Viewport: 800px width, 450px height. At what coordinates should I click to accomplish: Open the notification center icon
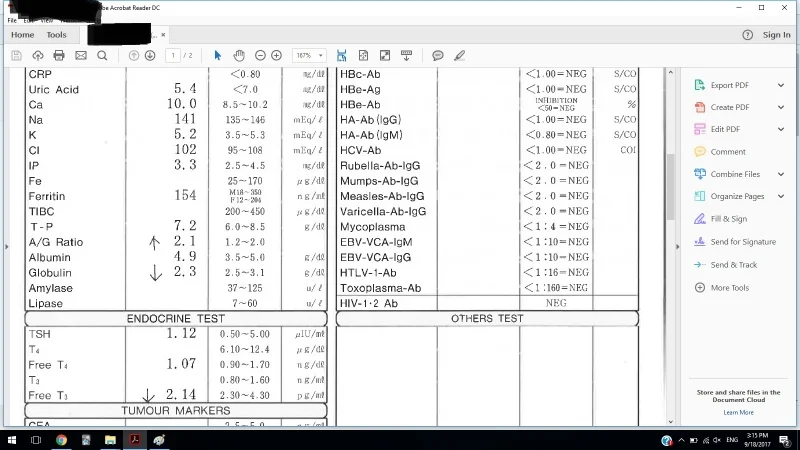point(785,440)
